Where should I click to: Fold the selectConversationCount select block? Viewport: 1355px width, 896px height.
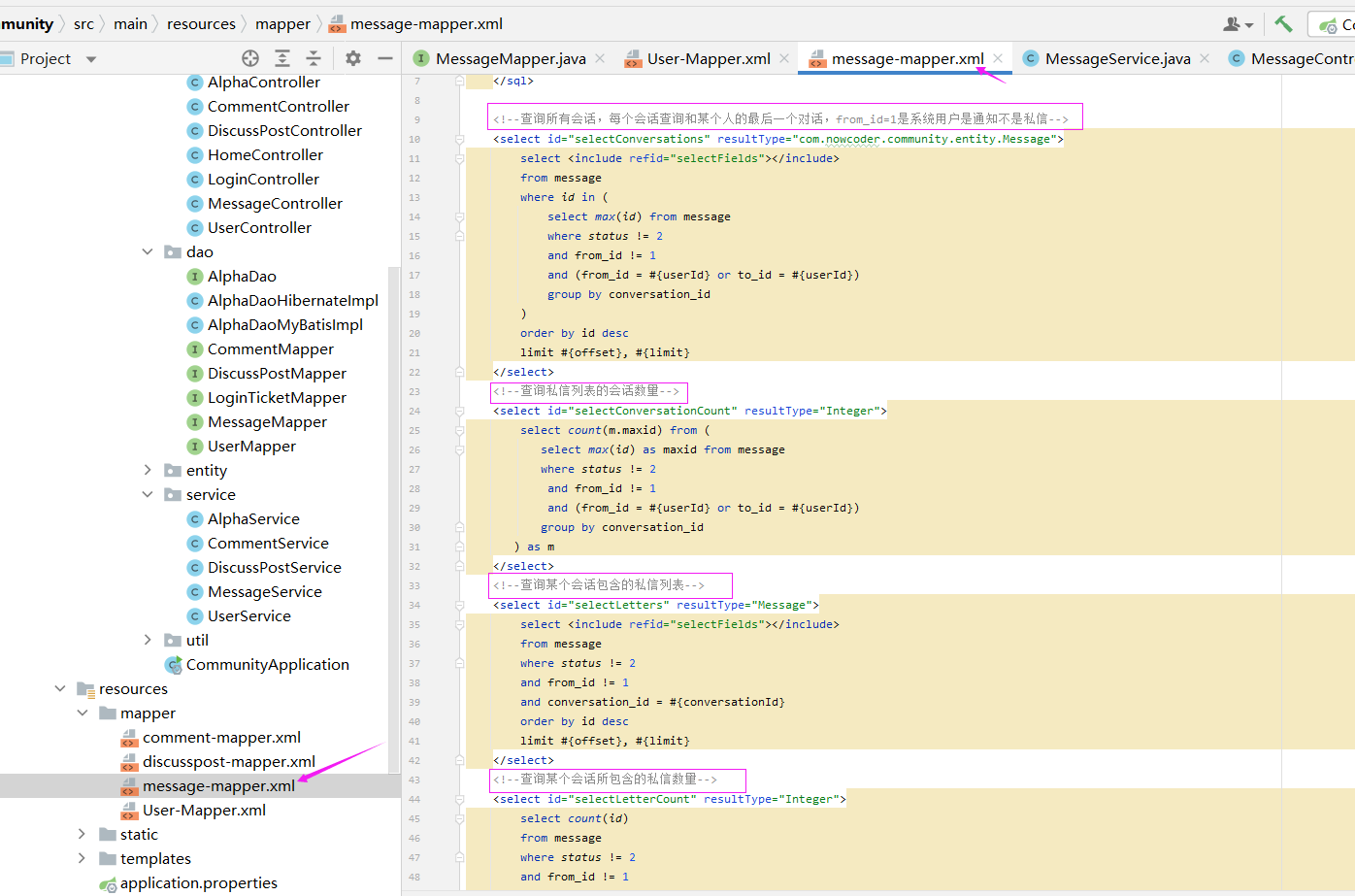[x=459, y=411]
